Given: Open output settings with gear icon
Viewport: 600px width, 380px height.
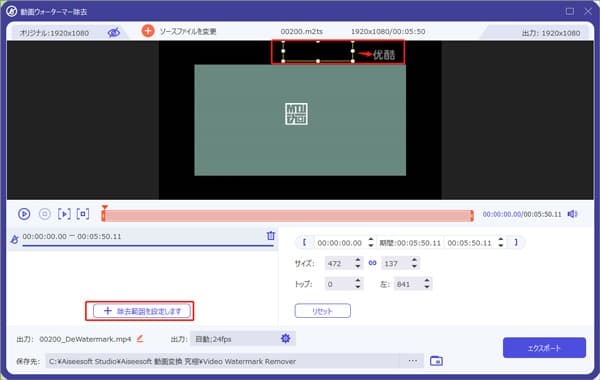Looking at the screenshot, I should click(x=285, y=338).
